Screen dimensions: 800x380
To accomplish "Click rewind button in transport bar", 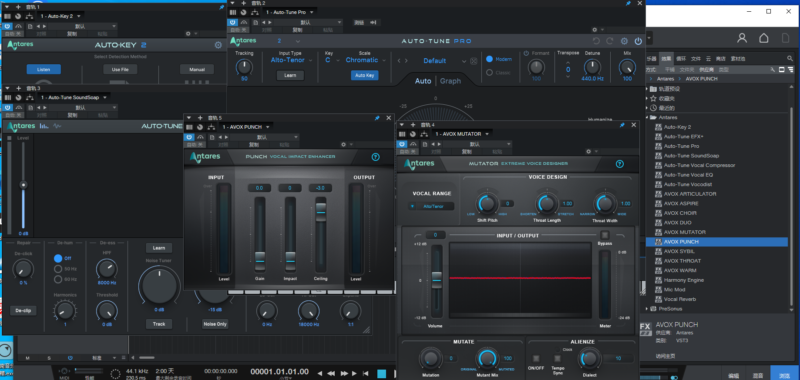I will tap(331, 373).
